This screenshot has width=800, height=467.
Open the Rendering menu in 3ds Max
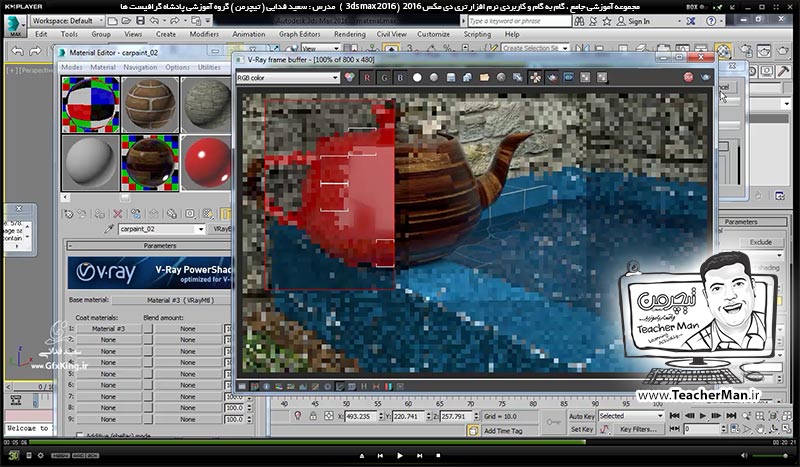349,34
